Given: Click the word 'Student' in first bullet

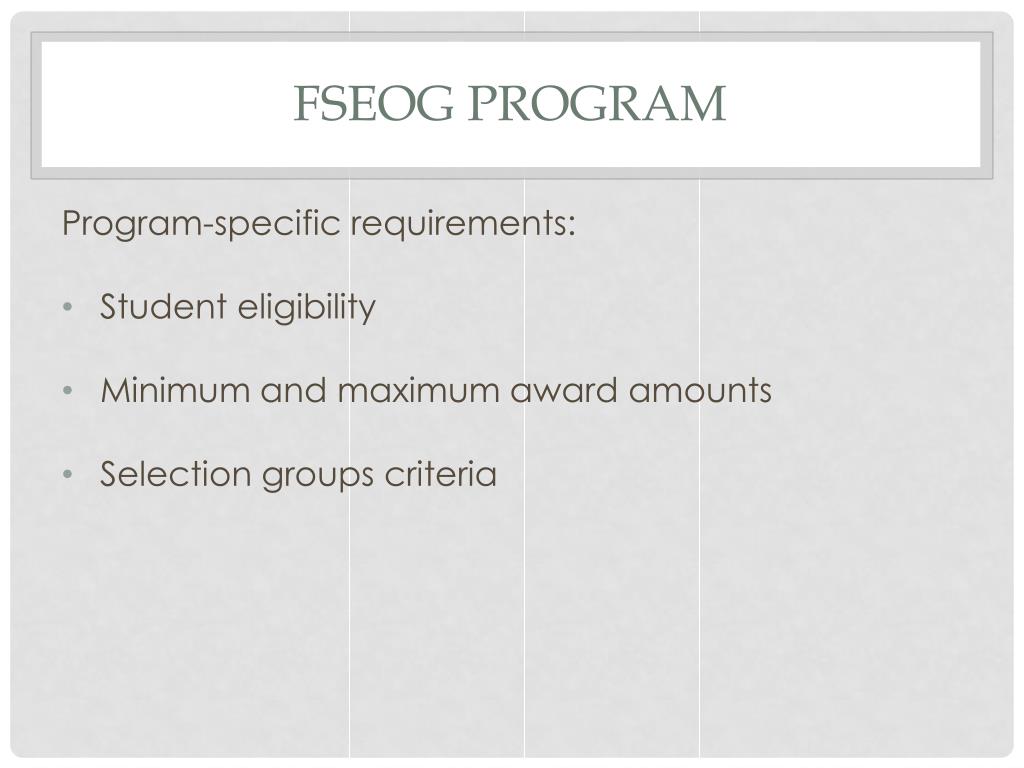Looking at the screenshot, I should click(x=163, y=306).
